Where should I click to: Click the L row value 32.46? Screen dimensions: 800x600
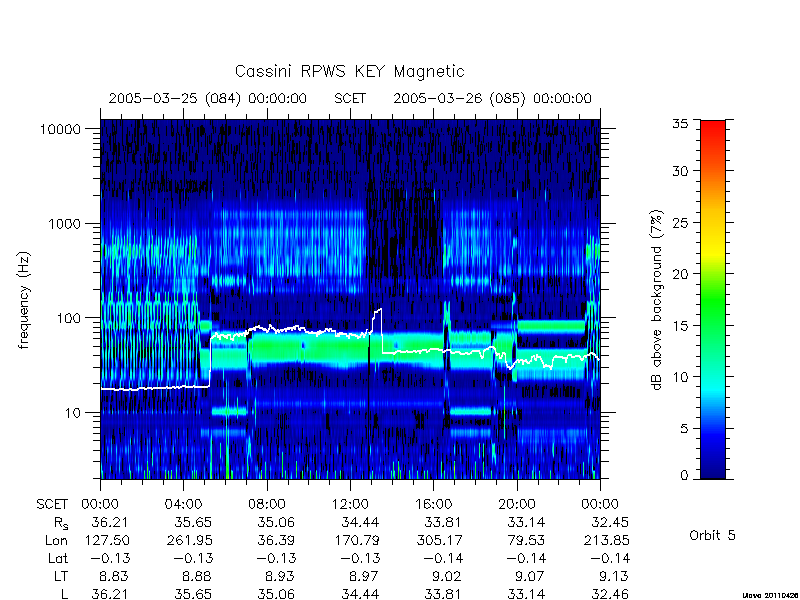612,594
